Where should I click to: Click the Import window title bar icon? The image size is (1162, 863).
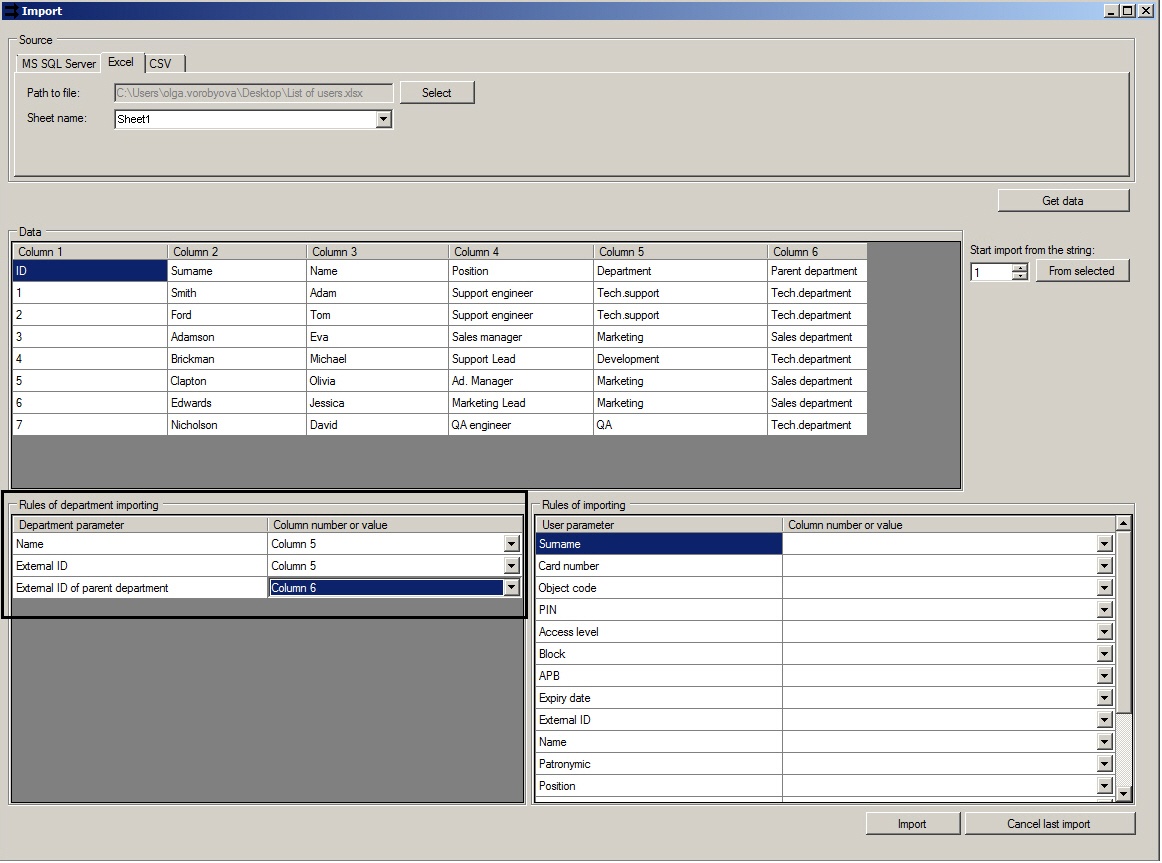click(x=11, y=11)
